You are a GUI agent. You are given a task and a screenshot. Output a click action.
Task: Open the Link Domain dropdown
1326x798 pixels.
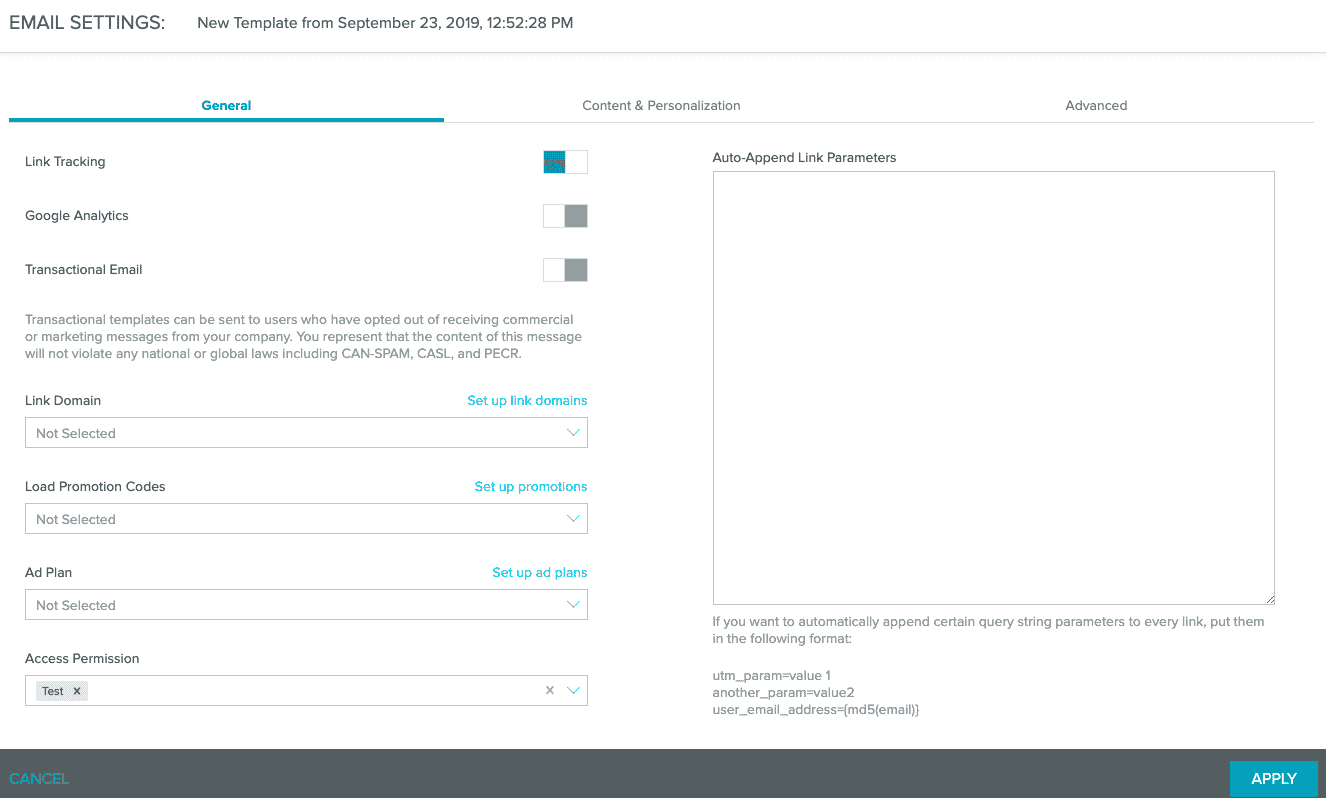pos(306,433)
